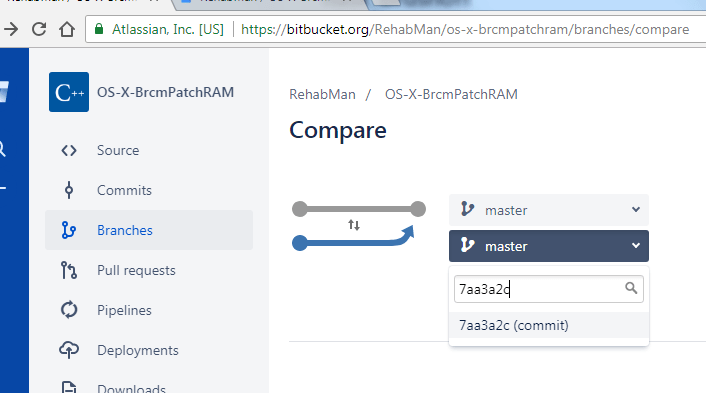The image size is (706, 393).
Task: Click the browser forward arrow
Action: click(11, 30)
